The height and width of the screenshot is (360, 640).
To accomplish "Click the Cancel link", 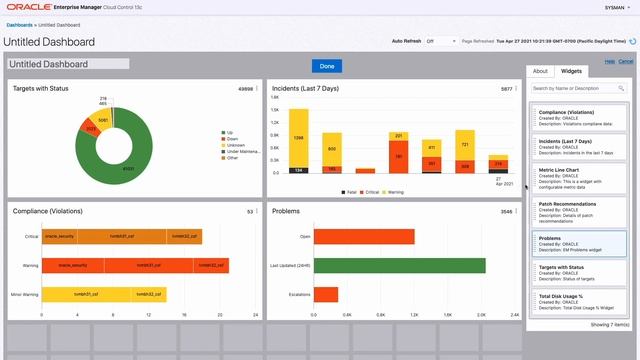I will coord(625,61).
